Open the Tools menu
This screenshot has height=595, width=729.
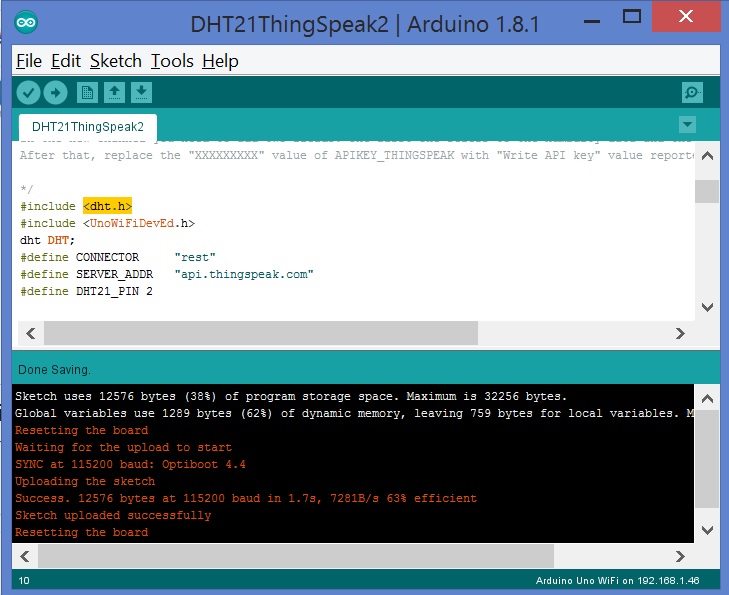coord(172,61)
